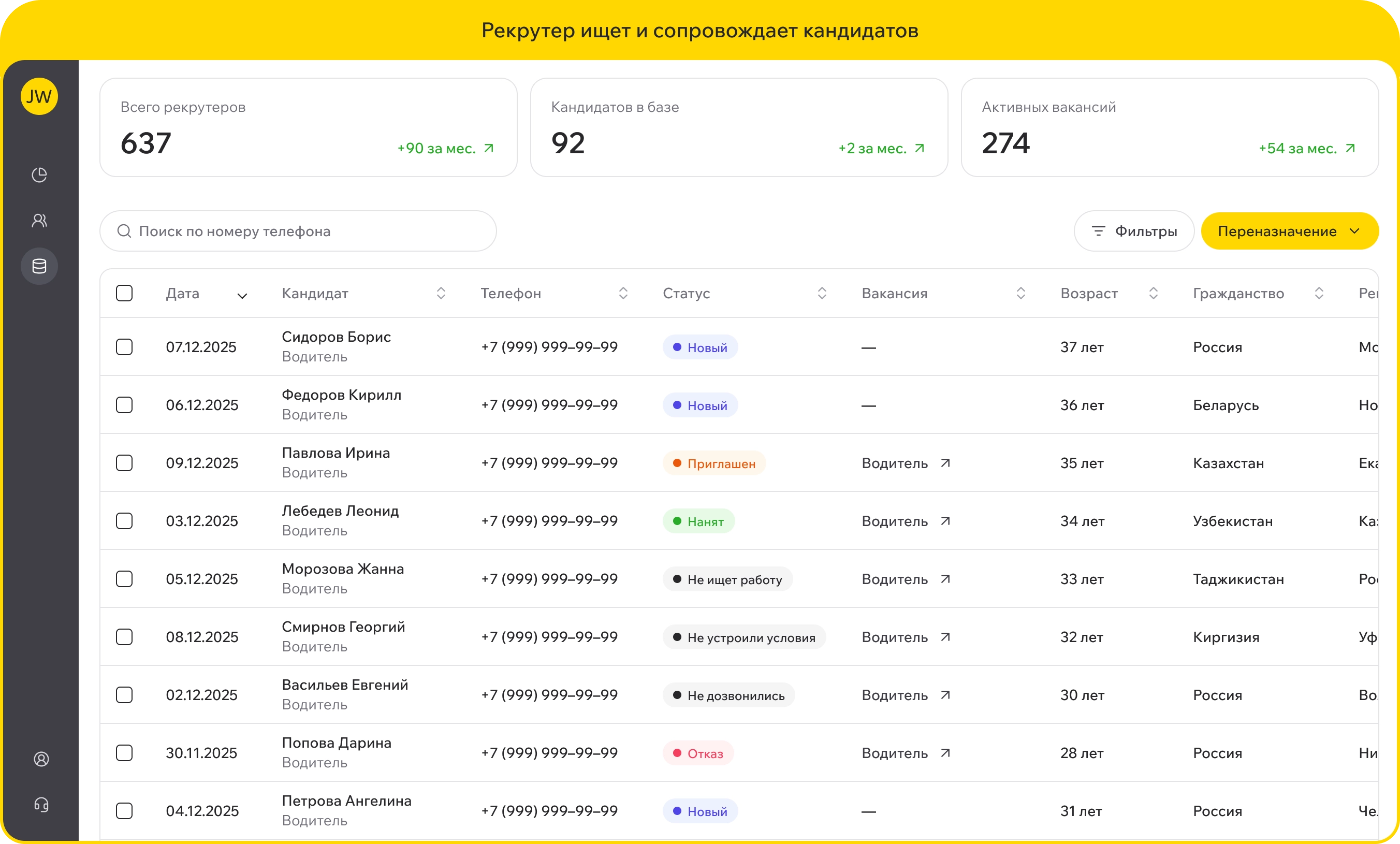Image resolution: width=1400 pixels, height=844 pixels.
Task: Sort the Статус column
Action: click(x=822, y=293)
